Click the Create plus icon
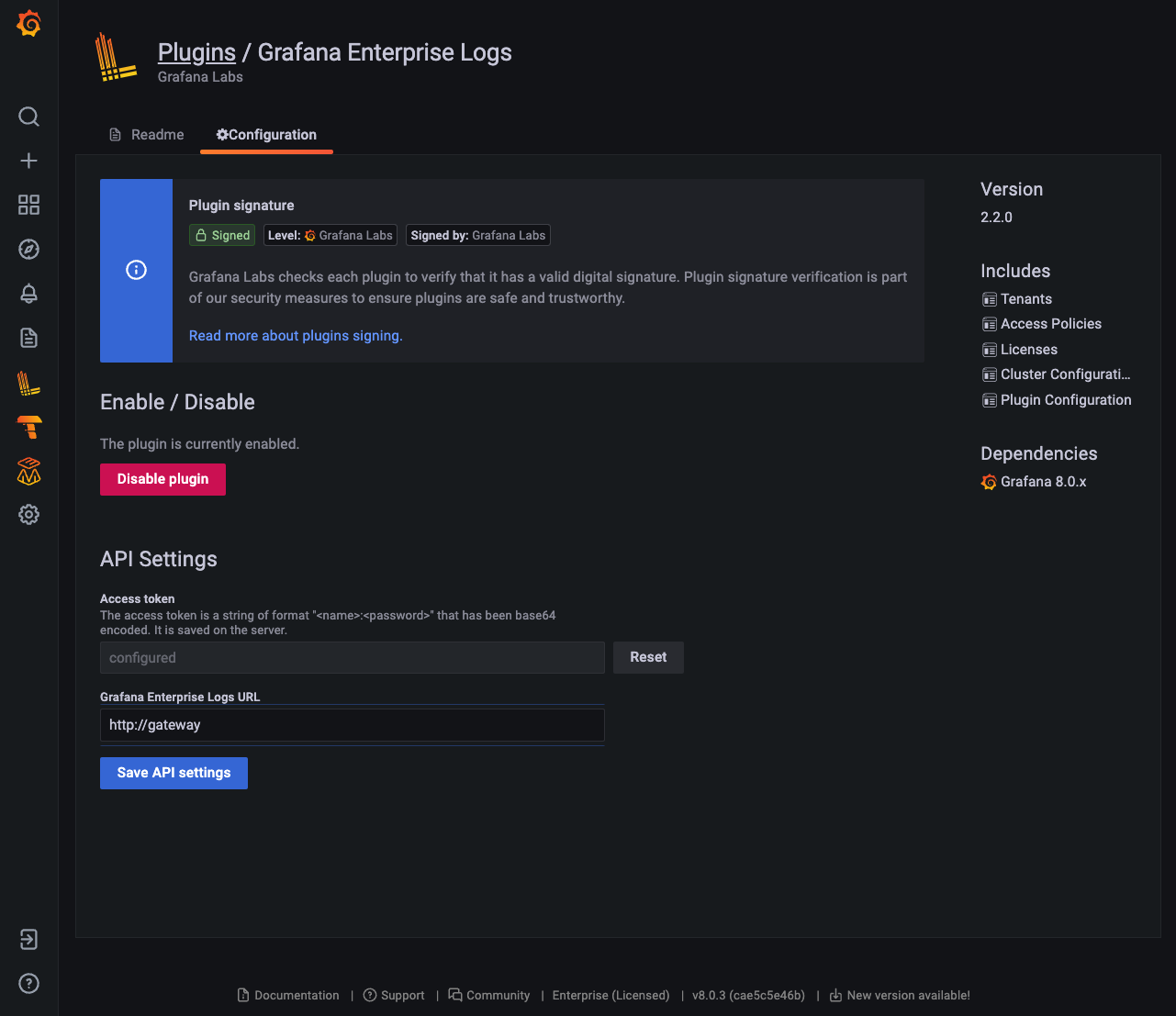 coord(29,161)
